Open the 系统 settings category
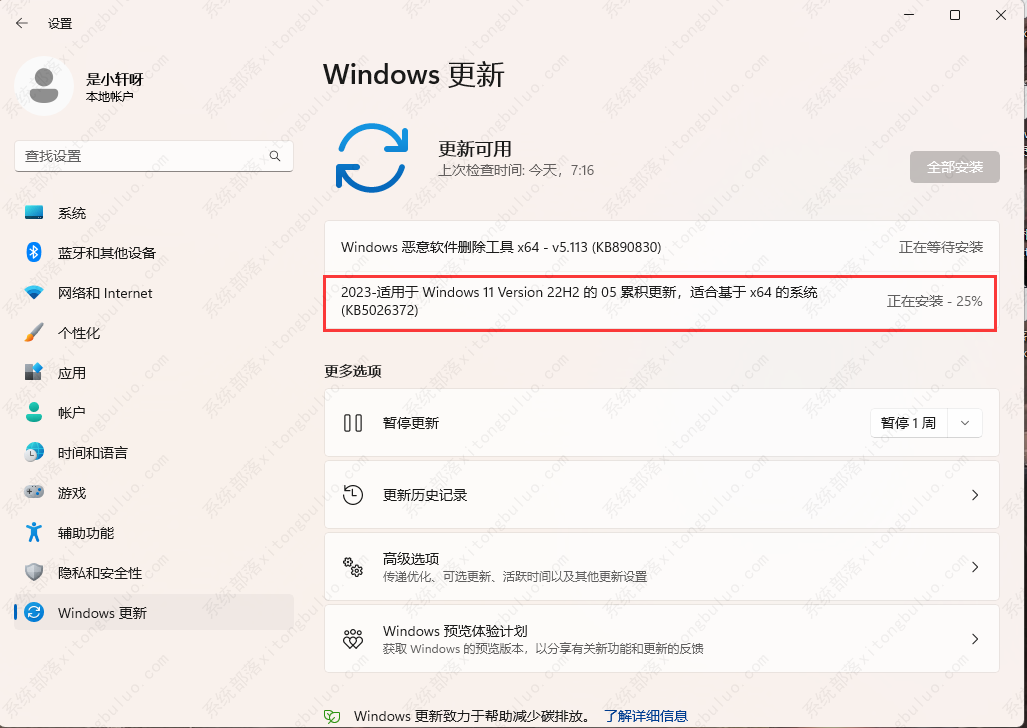The image size is (1027, 728). click(154, 212)
